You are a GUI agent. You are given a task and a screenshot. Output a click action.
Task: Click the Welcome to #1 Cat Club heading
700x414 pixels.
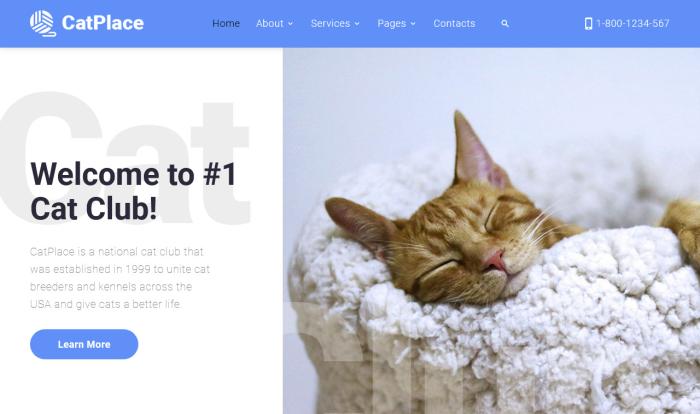133,191
